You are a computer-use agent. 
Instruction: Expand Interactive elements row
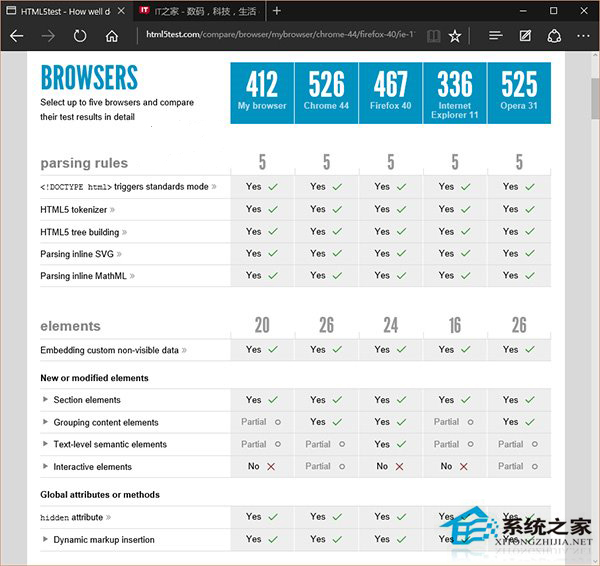point(46,466)
